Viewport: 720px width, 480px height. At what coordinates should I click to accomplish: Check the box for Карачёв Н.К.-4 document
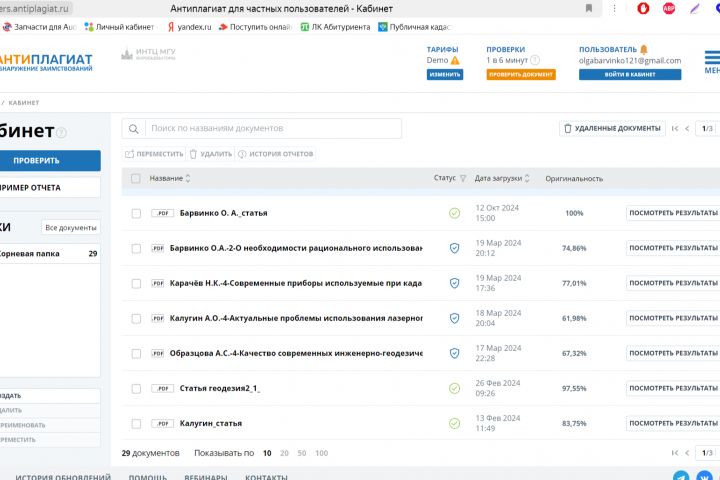(136, 283)
